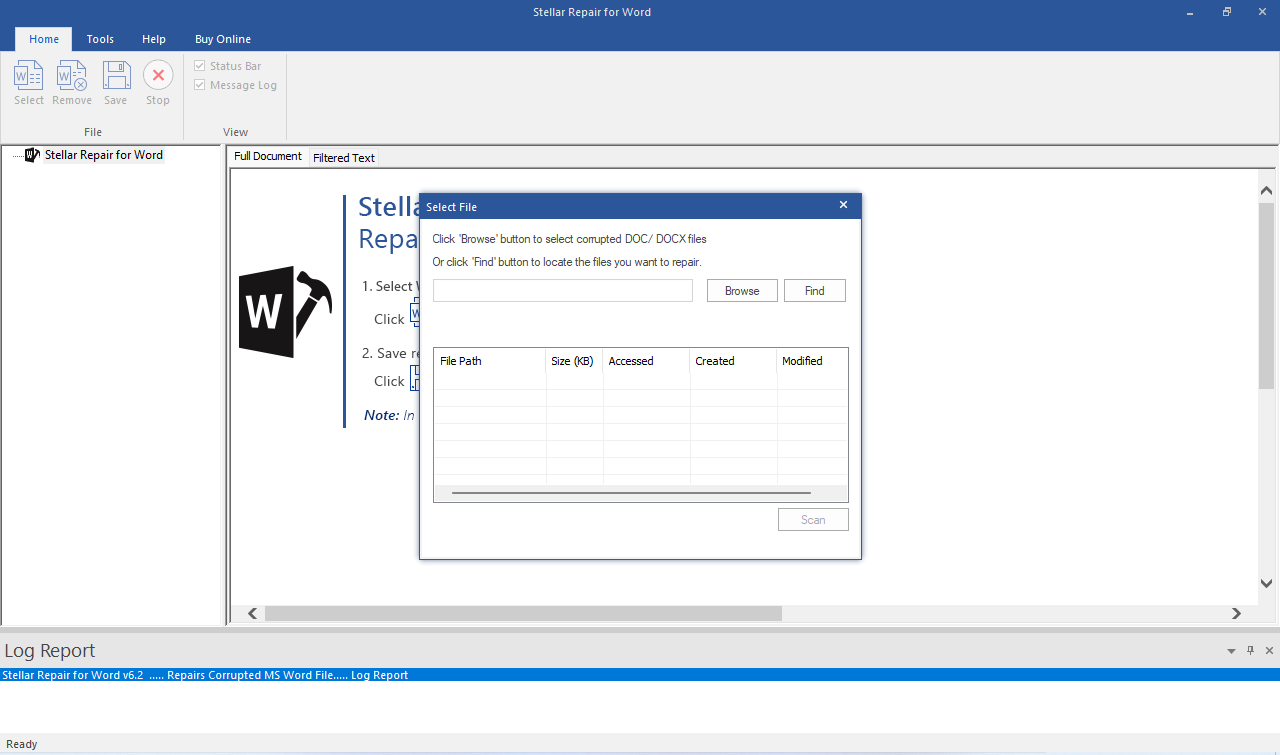Open Log Report panel options dropdown arrow
Viewport: 1280px width, 755px height.
(1231, 651)
